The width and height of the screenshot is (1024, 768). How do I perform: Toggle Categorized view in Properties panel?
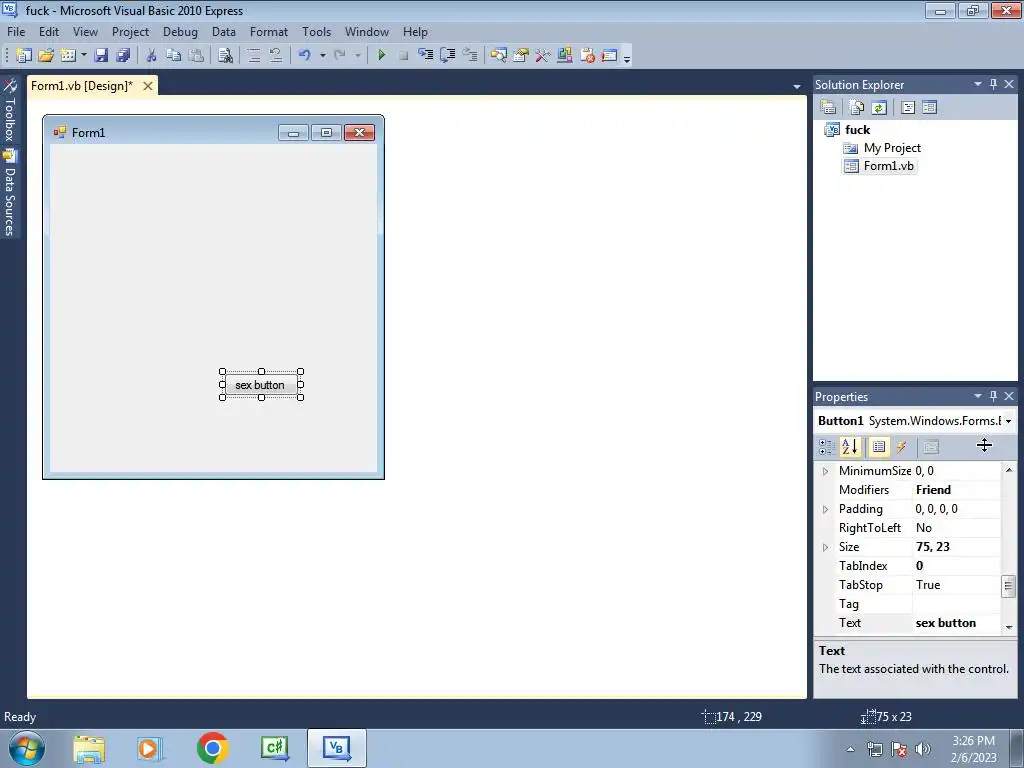[x=827, y=447]
